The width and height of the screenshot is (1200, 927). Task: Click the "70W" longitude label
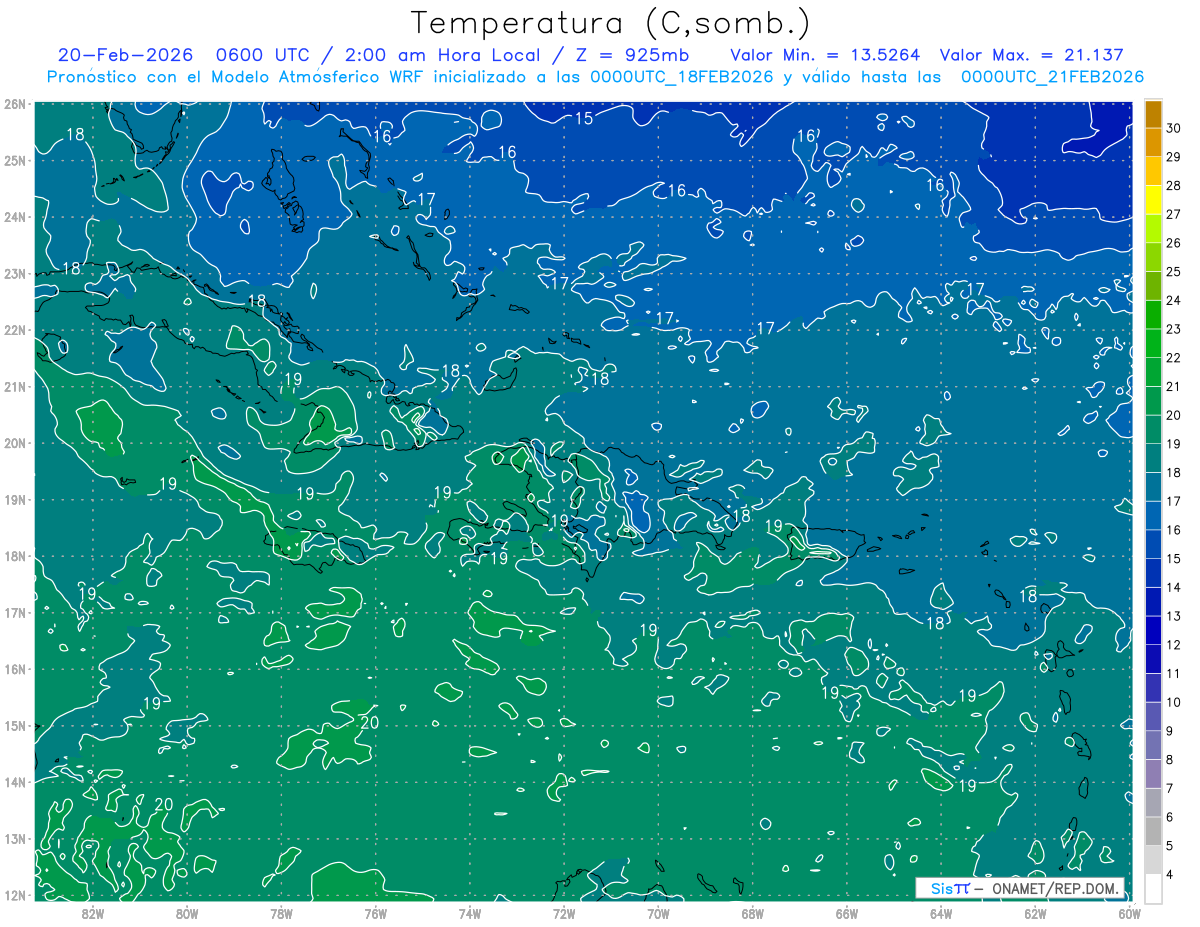tap(658, 913)
